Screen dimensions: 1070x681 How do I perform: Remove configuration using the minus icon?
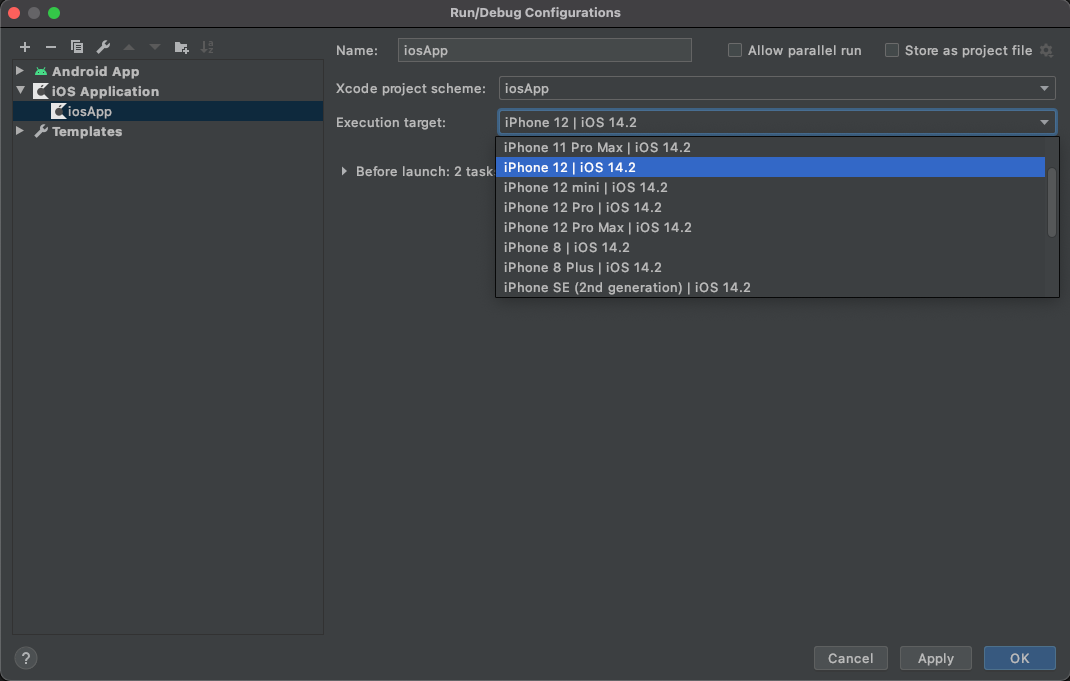tap(50, 47)
